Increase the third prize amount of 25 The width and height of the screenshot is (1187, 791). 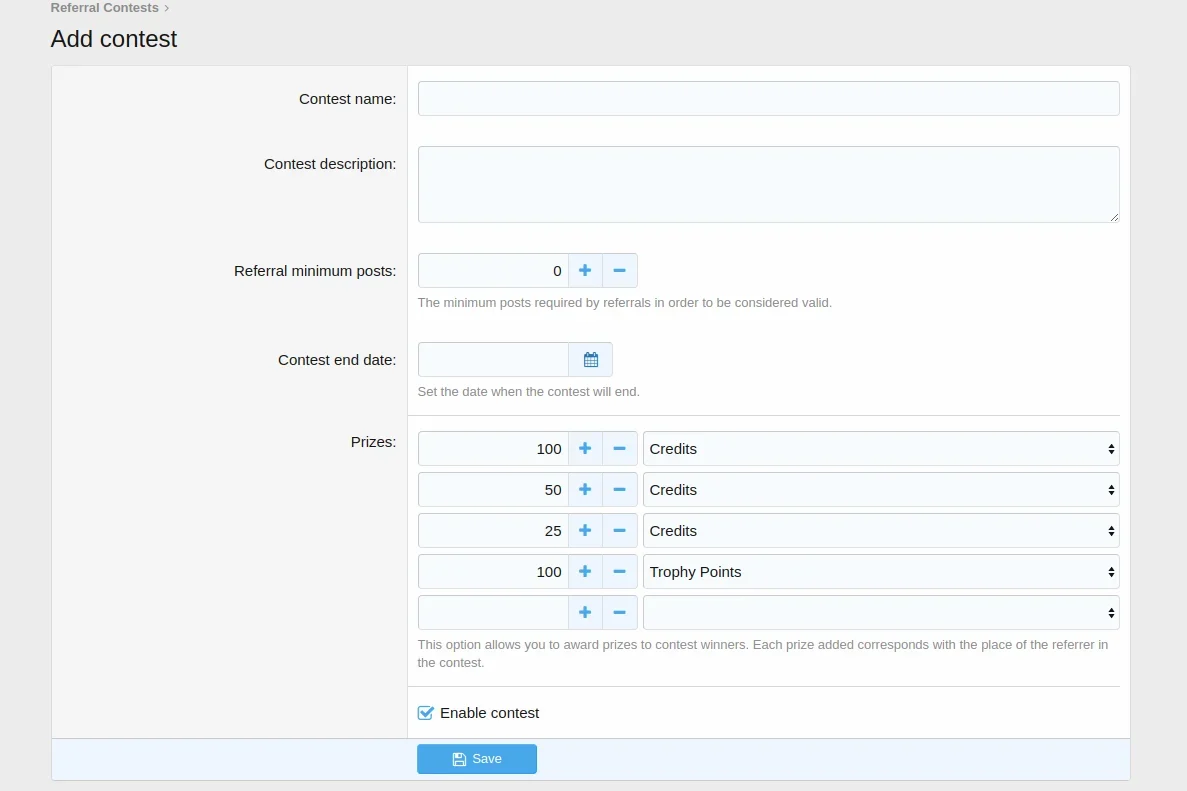585,531
